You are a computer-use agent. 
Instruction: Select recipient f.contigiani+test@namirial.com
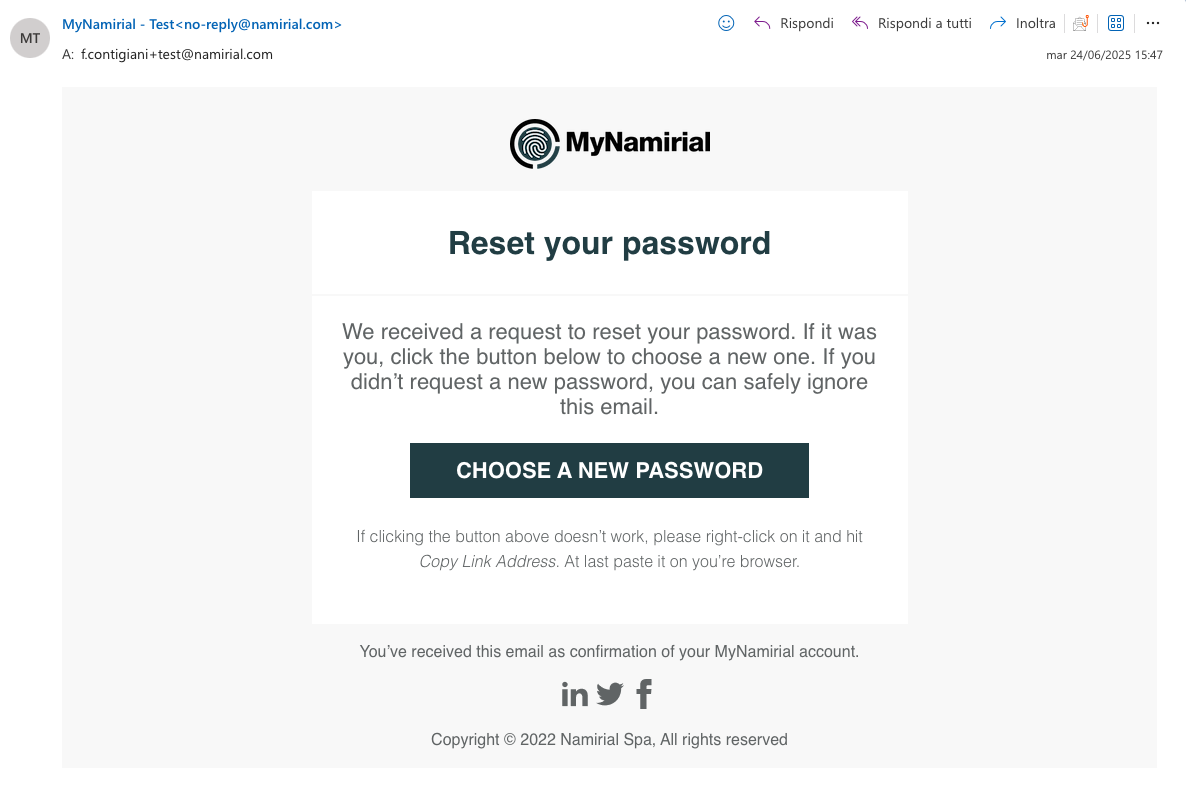pyautogui.click(x=177, y=55)
